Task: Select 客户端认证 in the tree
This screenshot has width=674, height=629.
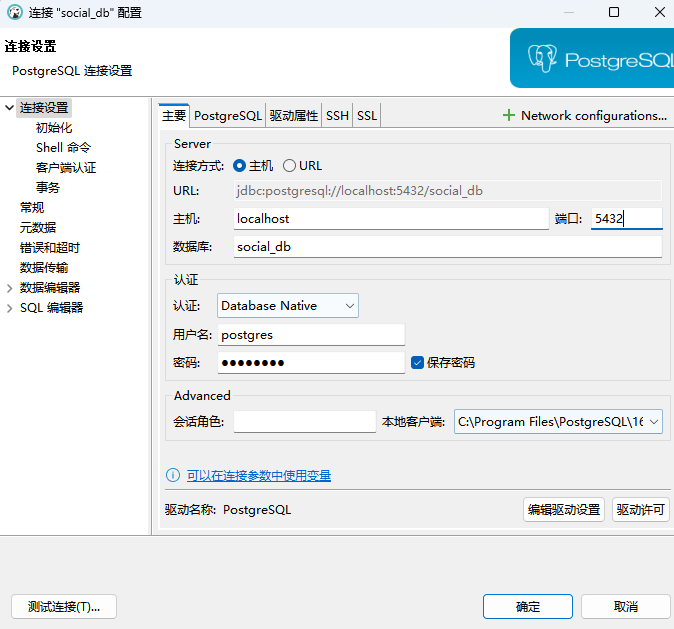Action: point(66,168)
